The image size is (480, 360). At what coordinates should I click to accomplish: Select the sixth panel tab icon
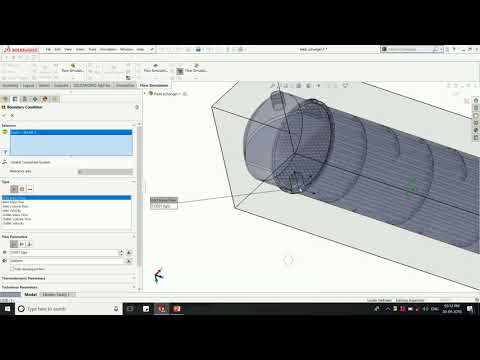point(55,99)
